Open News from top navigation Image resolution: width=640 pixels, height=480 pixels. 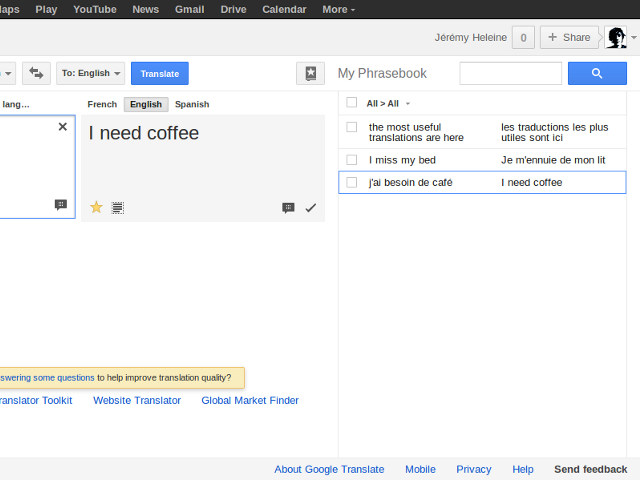[145, 9]
